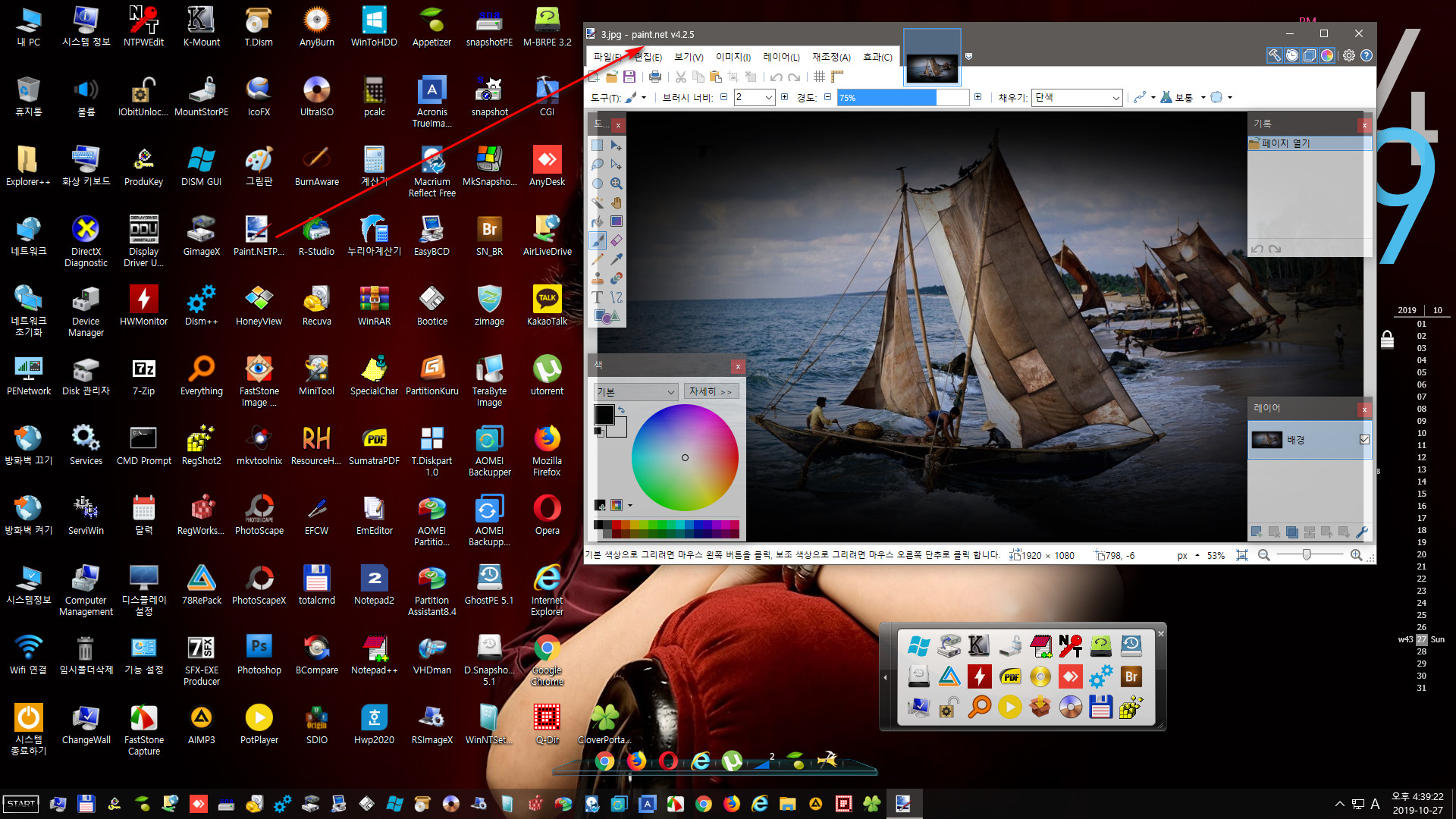The image size is (1456, 819).
Task: Pick a hue on the color wheel
Action: tap(685, 457)
